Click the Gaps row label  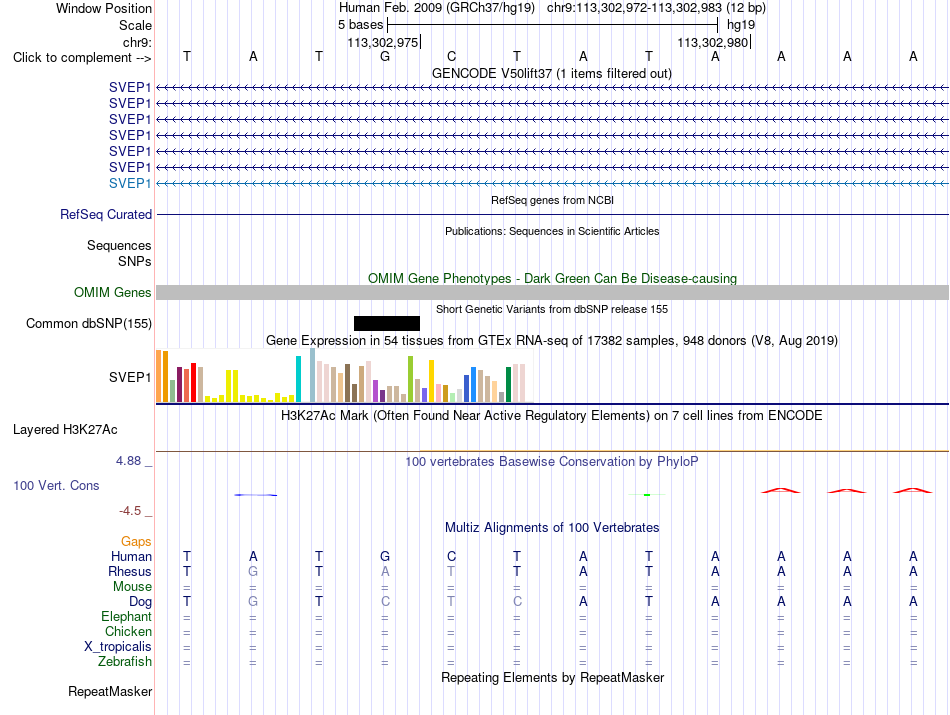pos(136,541)
